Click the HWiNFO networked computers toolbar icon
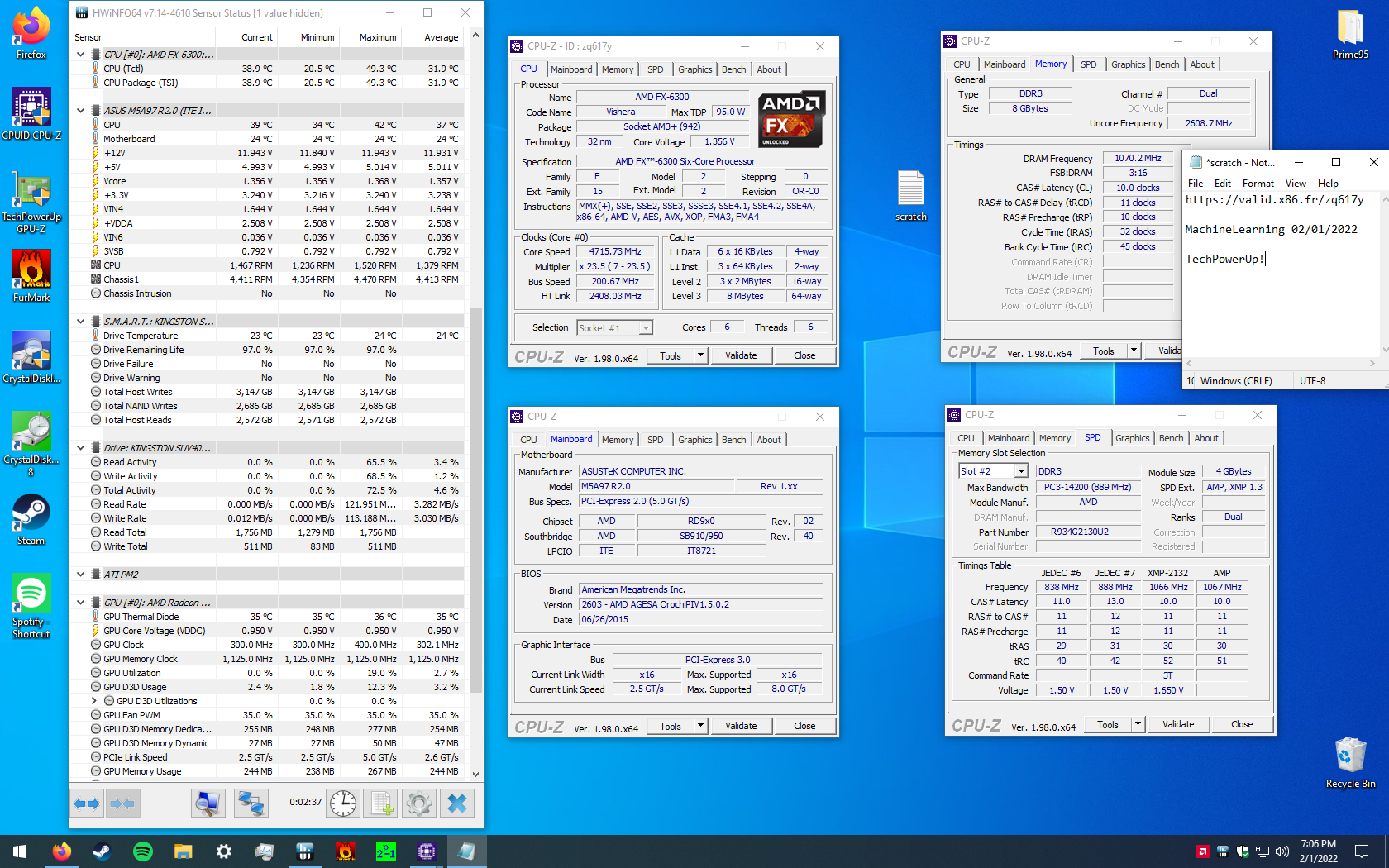Screen dimensions: 1389x868 point(251,803)
